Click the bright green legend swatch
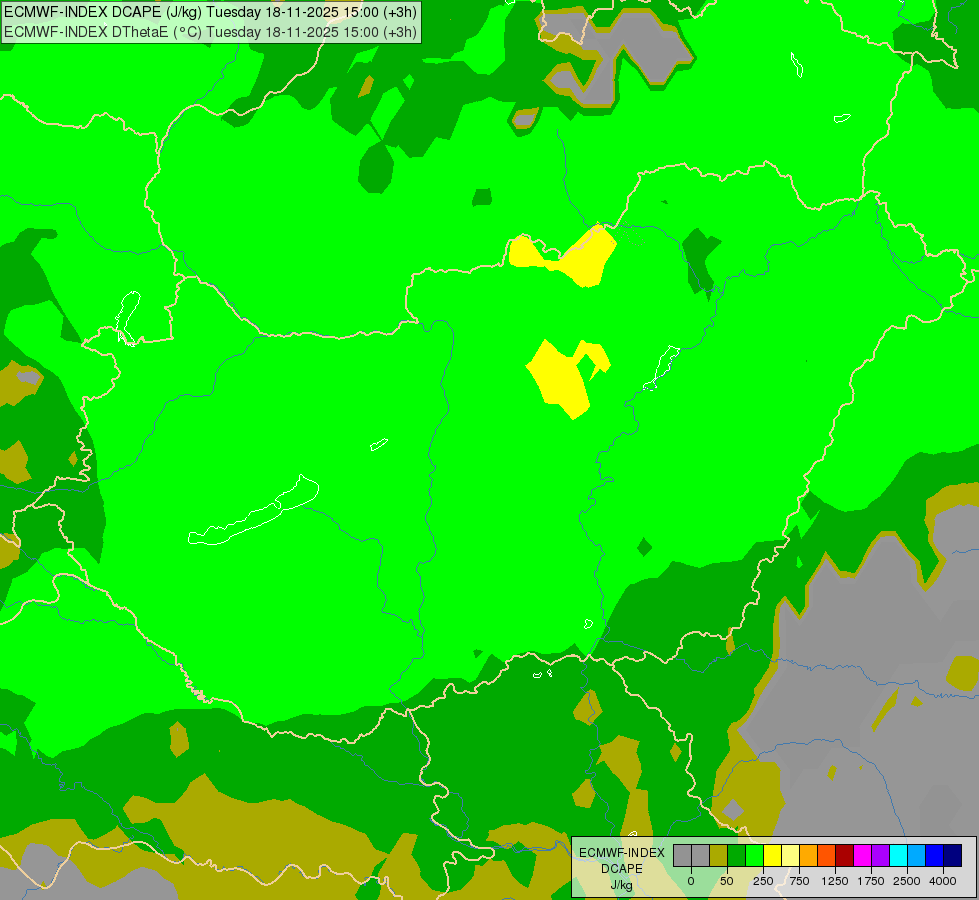Viewport: 979px width, 900px height. point(754,856)
